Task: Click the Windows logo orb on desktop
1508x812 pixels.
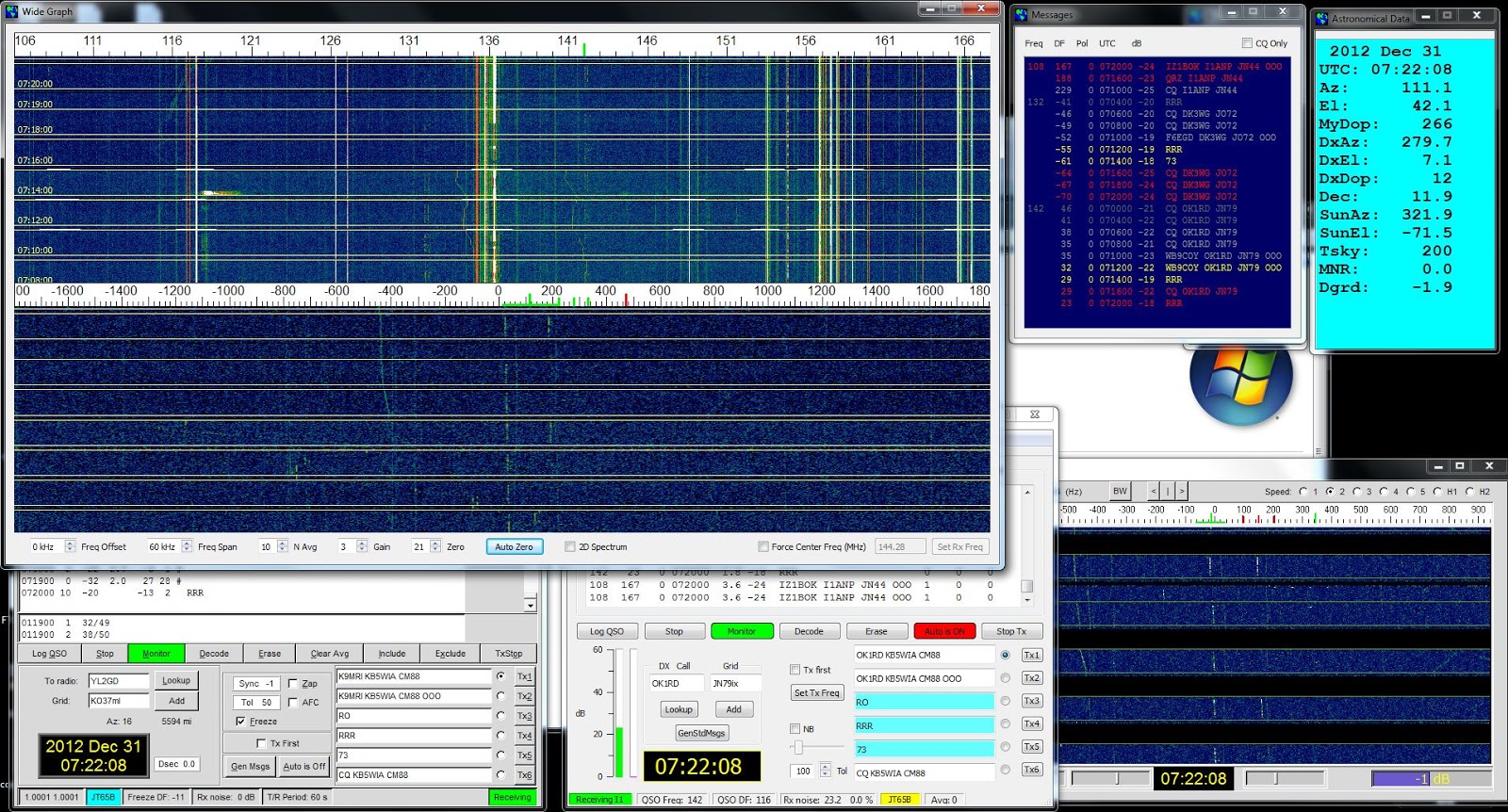Action: [1240, 384]
